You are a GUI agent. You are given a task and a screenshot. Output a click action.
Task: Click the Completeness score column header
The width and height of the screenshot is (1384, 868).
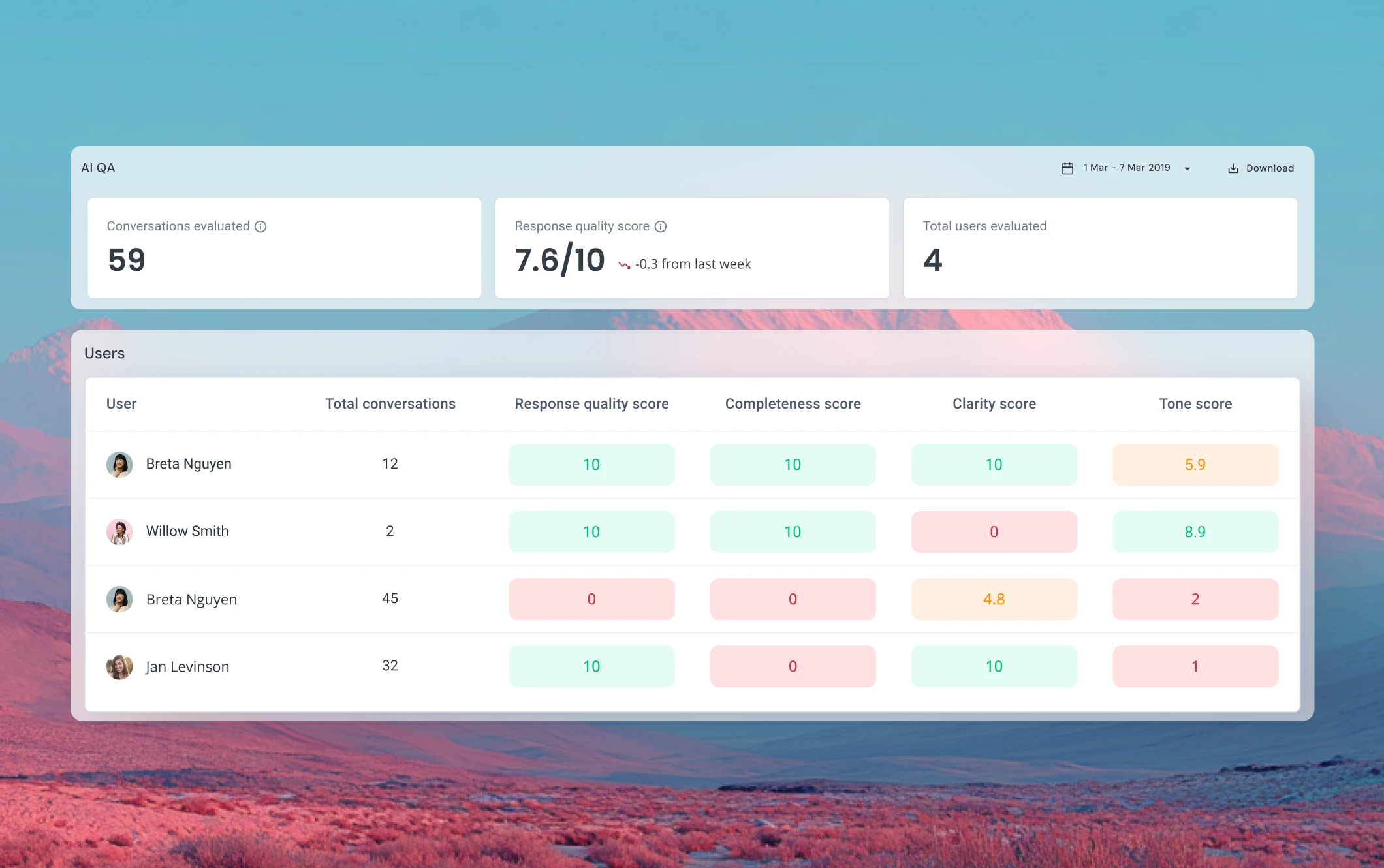[793, 404]
